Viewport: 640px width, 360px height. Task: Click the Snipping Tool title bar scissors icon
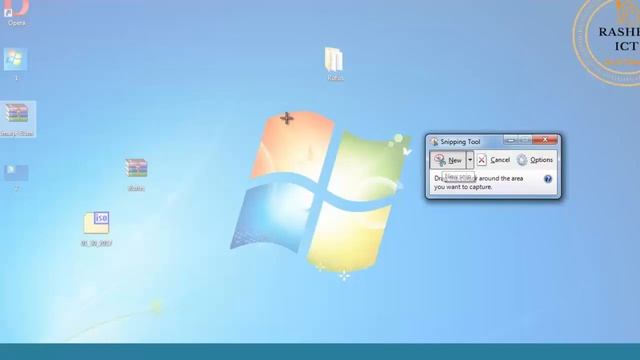click(434, 142)
